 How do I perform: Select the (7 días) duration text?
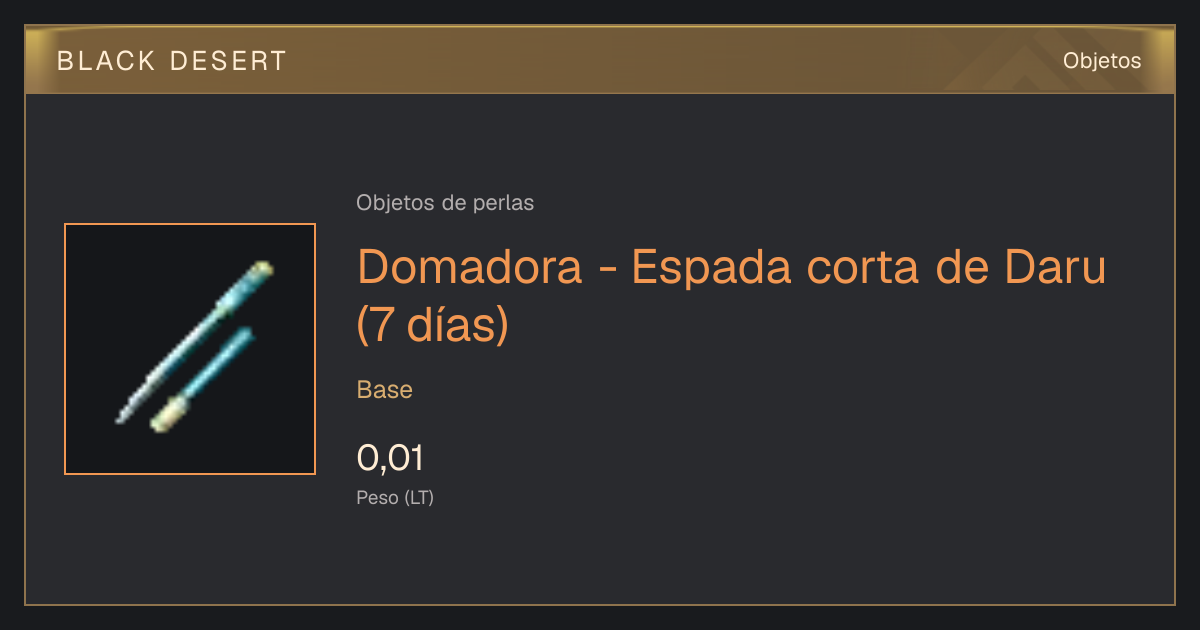(x=433, y=325)
